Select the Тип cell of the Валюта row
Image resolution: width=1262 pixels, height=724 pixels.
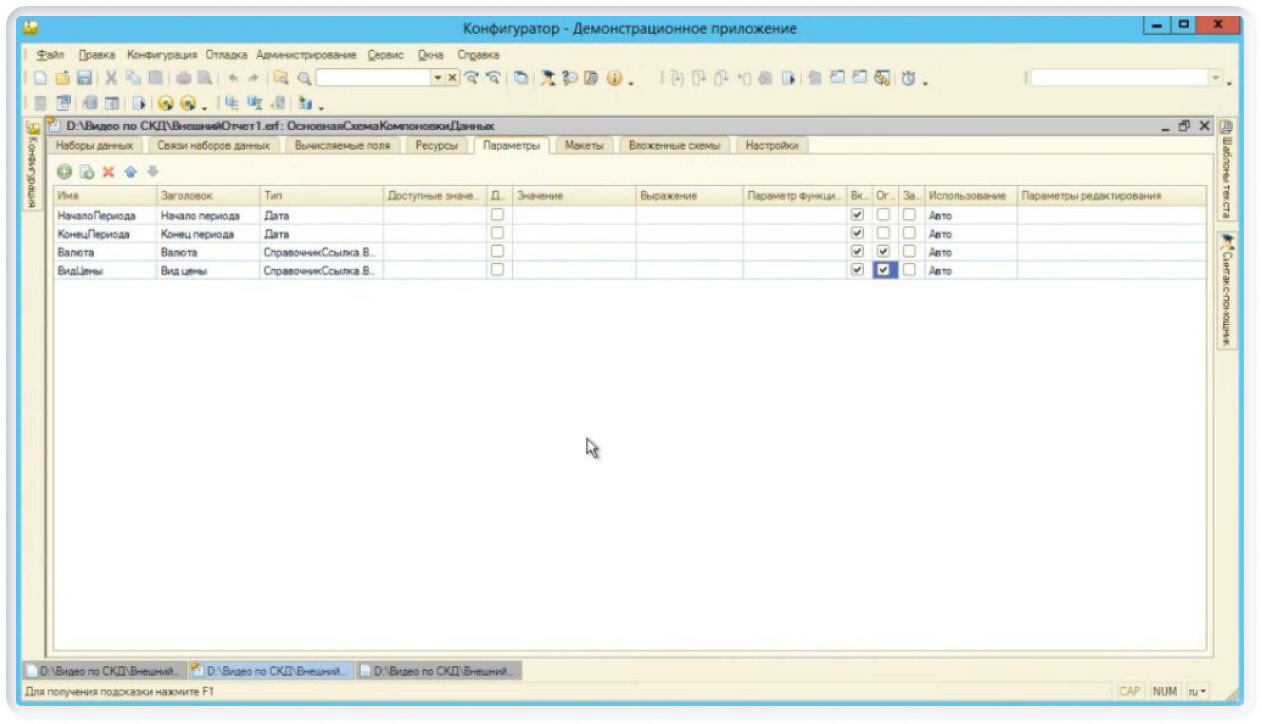320,252
